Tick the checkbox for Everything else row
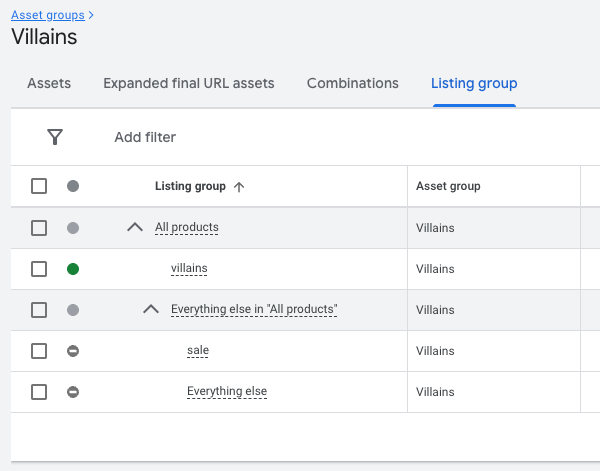Image resolution: width=600 pixels, height=471 pixels. point(39,392)
